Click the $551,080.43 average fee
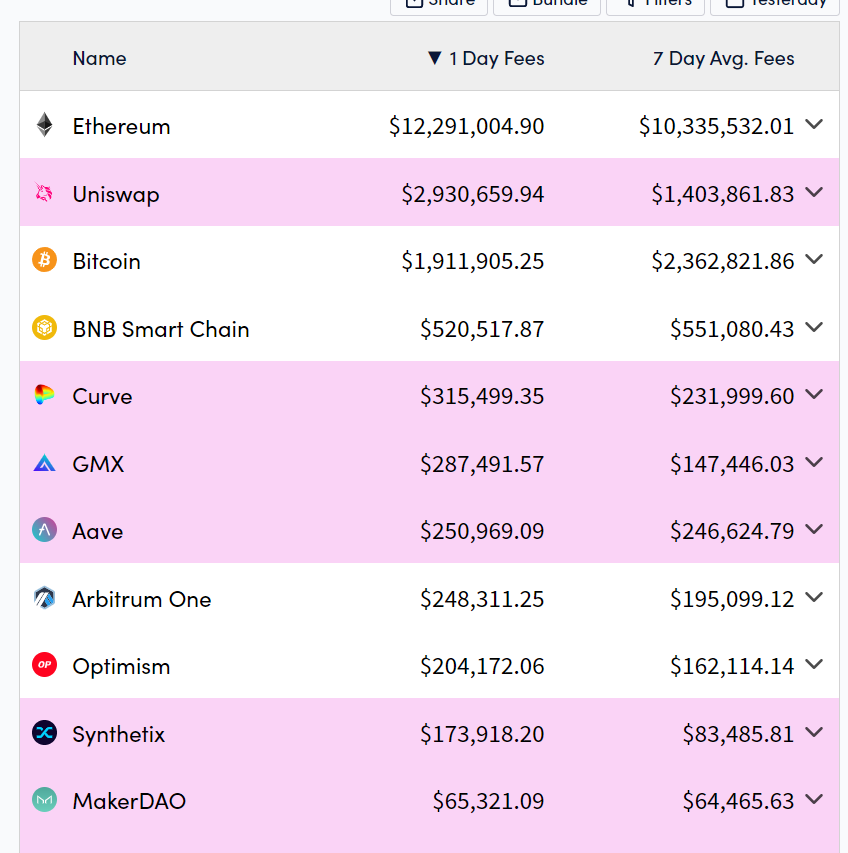The height and width of the screenshot is (853, 848). click(x=732, y=329)
